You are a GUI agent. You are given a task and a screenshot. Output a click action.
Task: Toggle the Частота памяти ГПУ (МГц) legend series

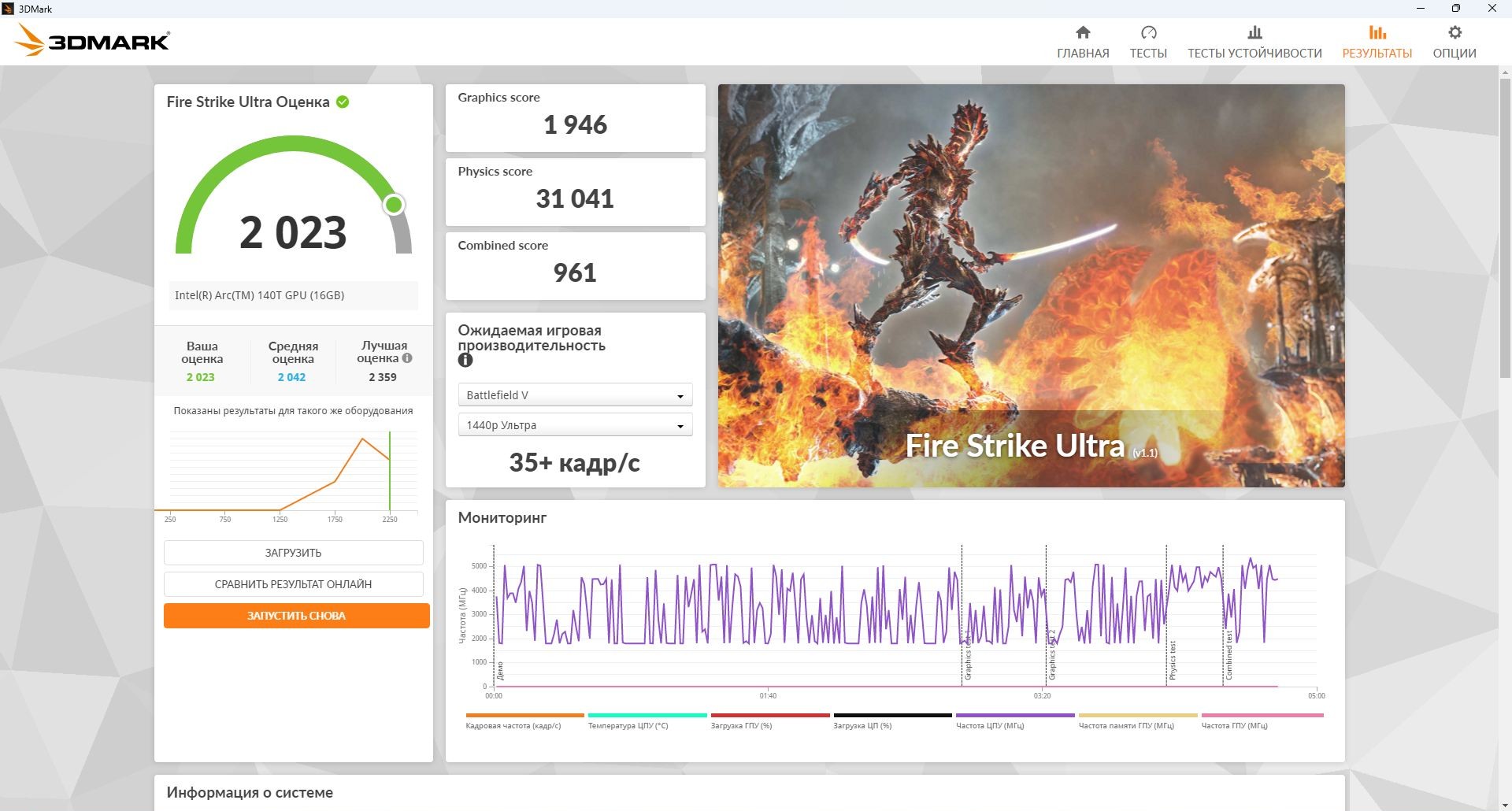click(1138, 721)
